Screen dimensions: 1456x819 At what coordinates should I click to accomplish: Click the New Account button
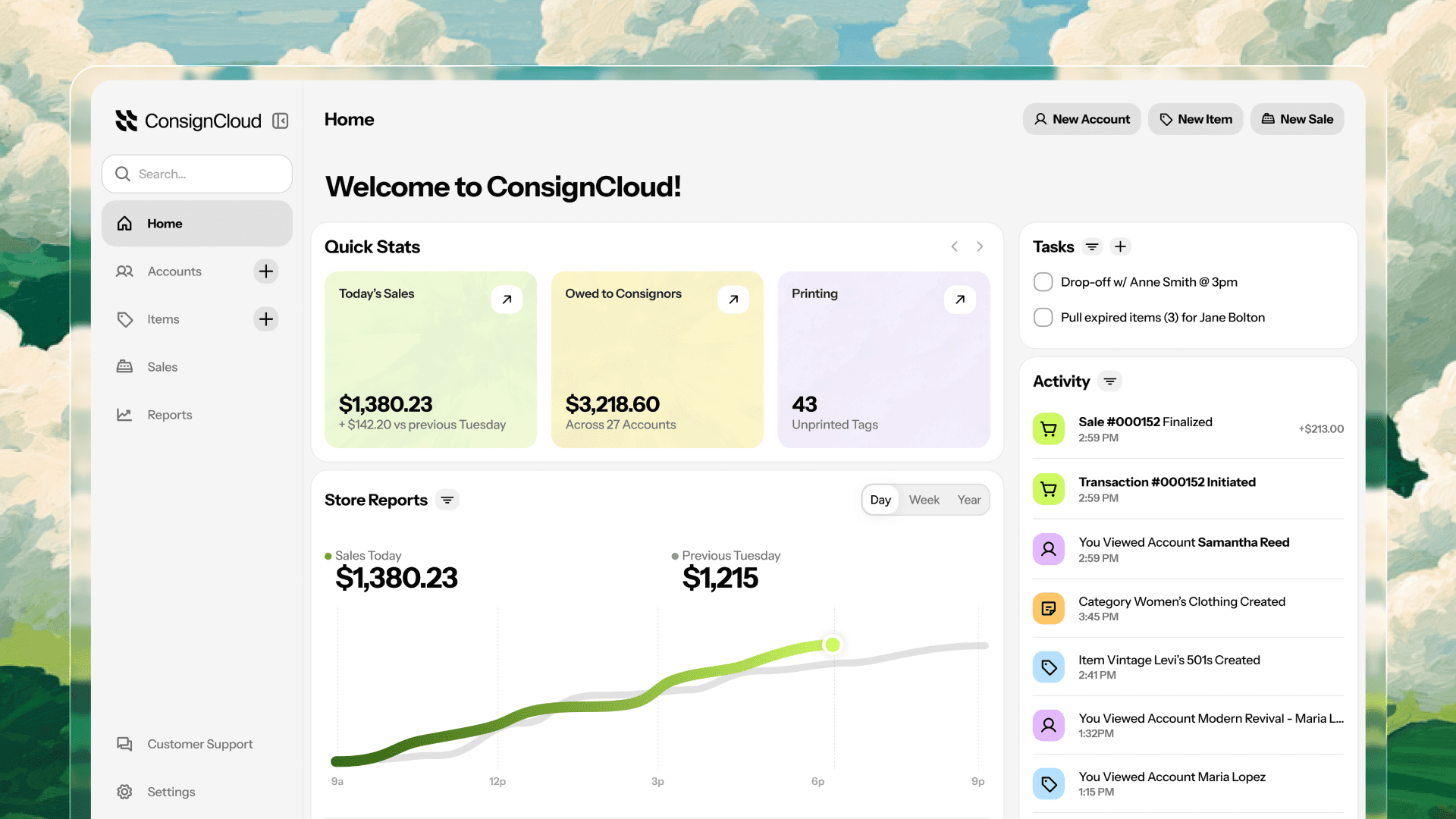click(x=1081, y=119)
